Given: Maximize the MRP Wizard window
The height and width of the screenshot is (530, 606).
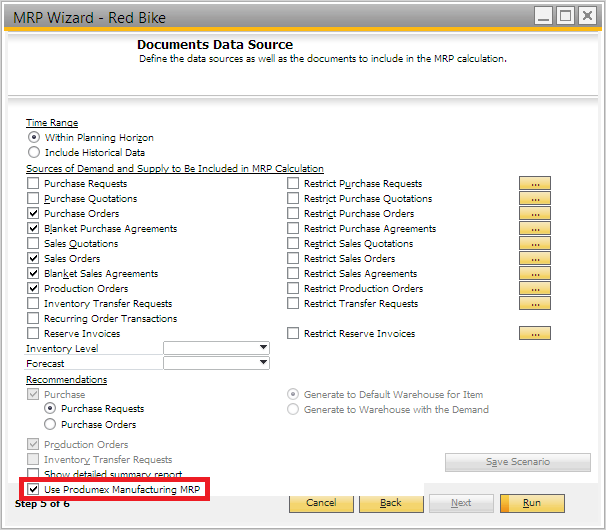Looking at the screenshot, I should [x=565, y=15].
